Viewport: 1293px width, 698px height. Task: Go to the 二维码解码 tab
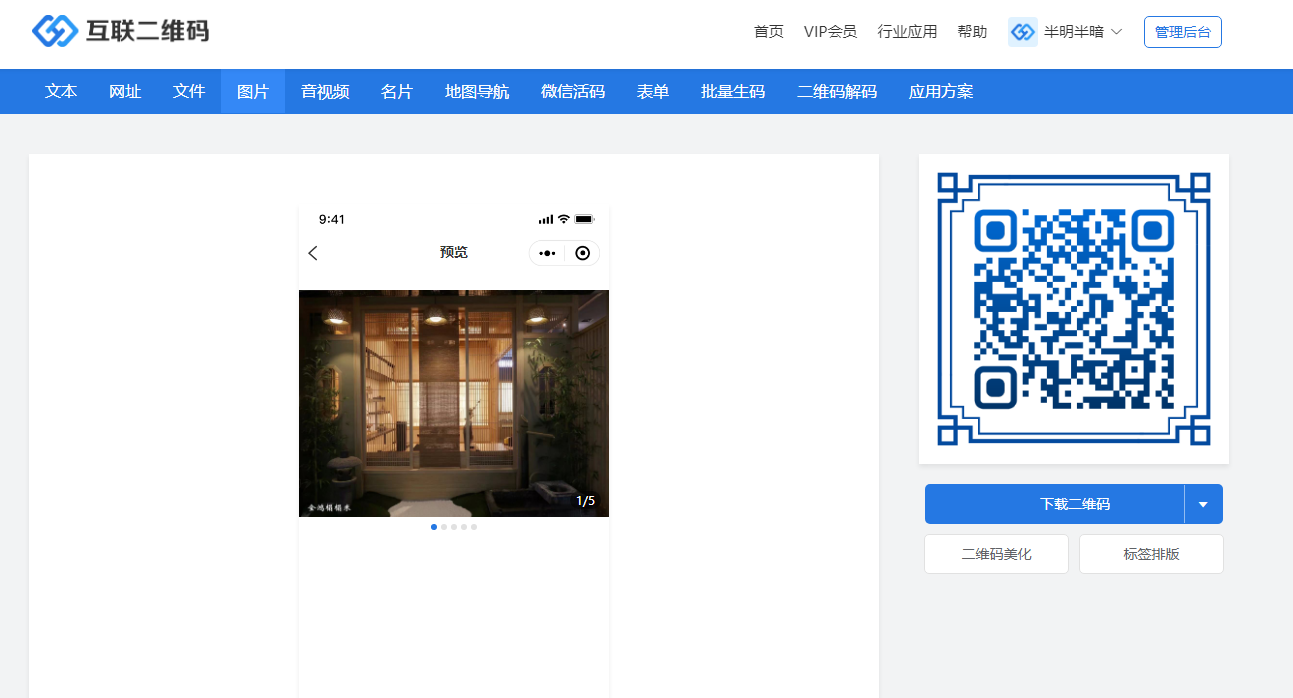[x=837, y=92]
